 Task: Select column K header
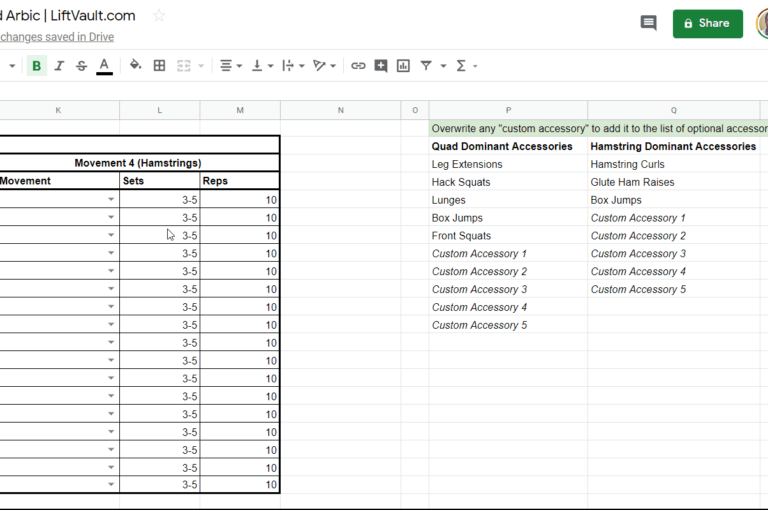tap(58, 110)
